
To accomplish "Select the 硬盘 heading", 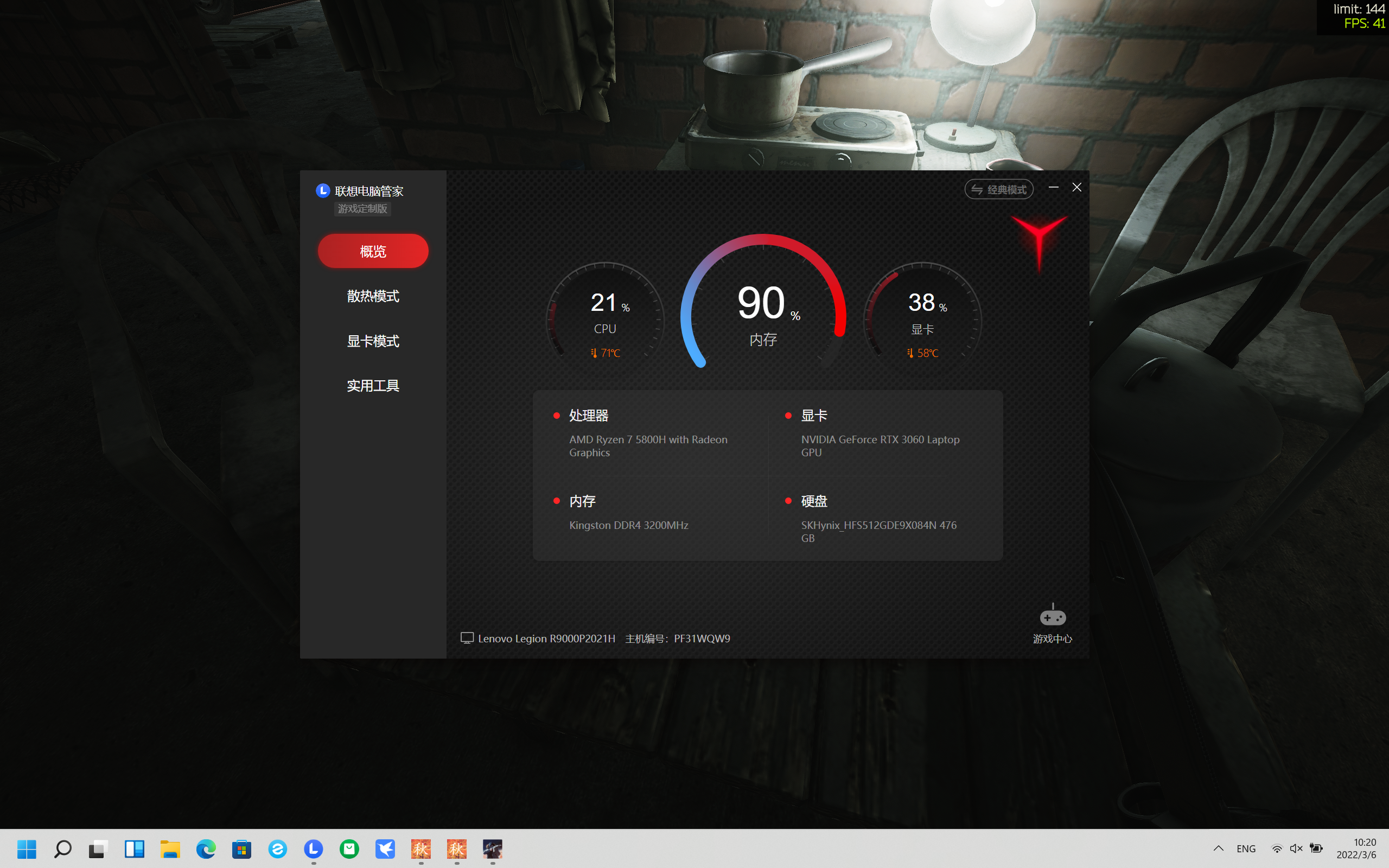I will (x=814, y=501).
